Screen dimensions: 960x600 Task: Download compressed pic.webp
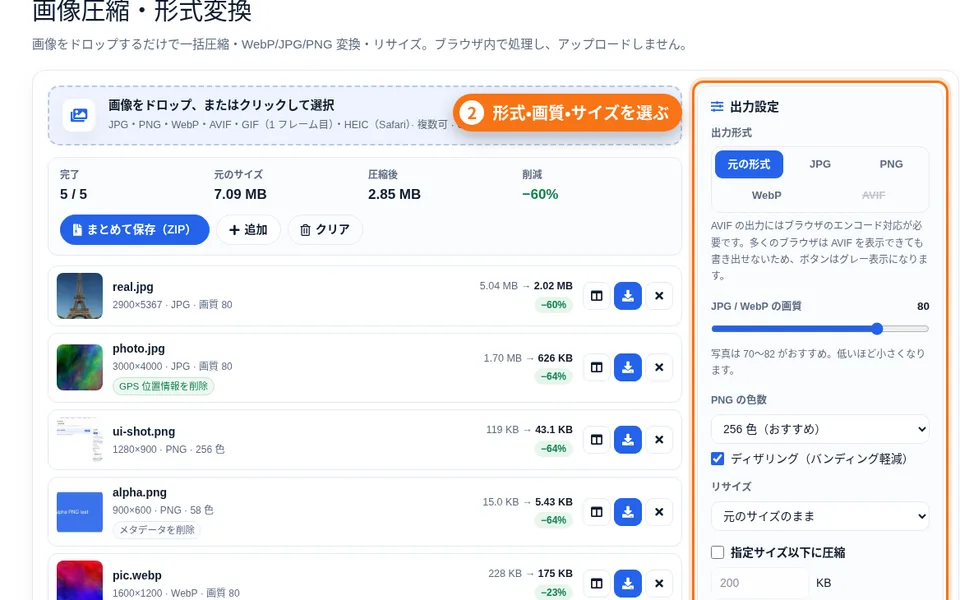click(628, 583)
